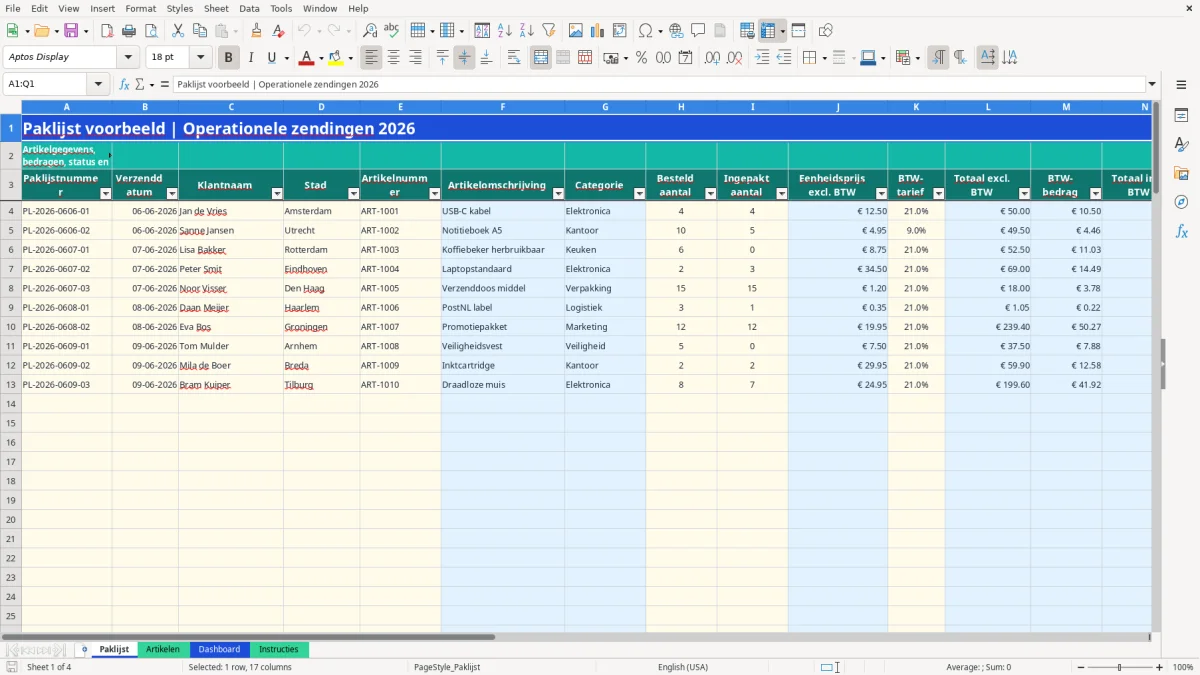Viewport: 1200px width, 675px height.
Task: Click the Sort Descending icon
Action: click(x=527, y=31)
